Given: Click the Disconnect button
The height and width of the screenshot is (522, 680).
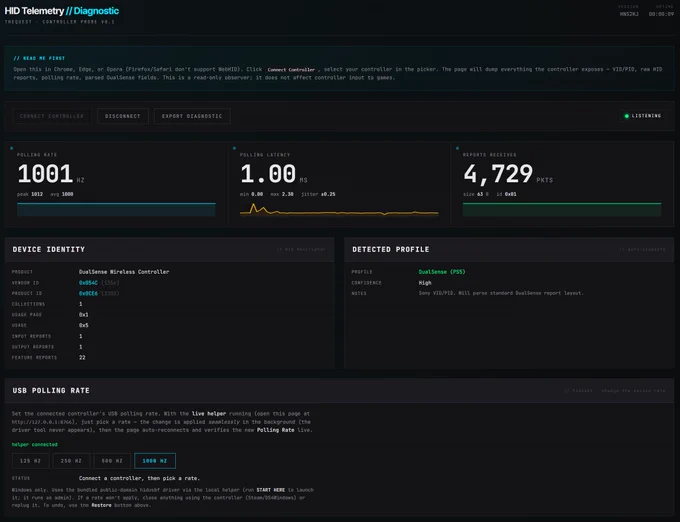Looking at the screenshot, I should point(123,116).
